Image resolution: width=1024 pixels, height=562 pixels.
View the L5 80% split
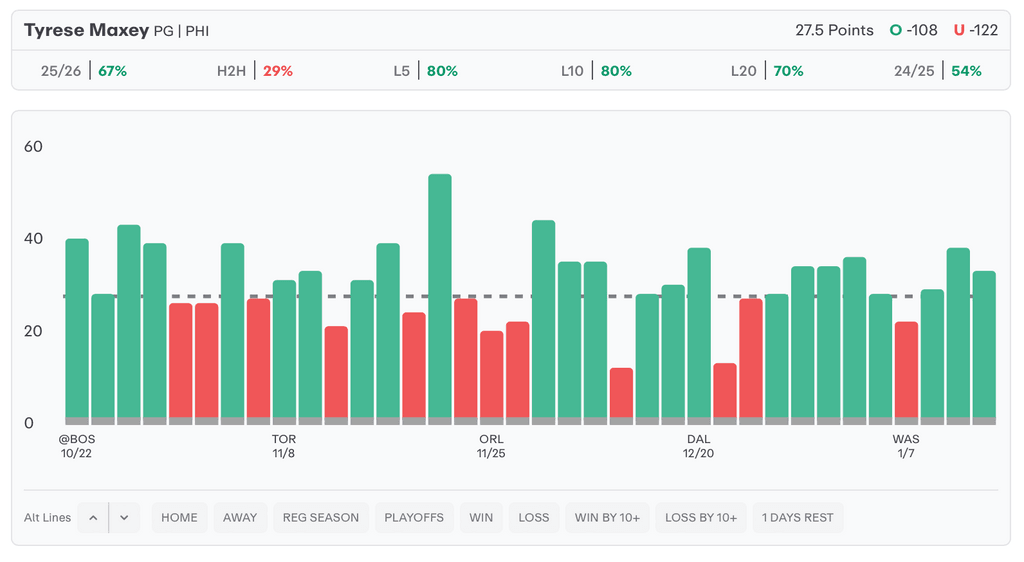[425, 71]
